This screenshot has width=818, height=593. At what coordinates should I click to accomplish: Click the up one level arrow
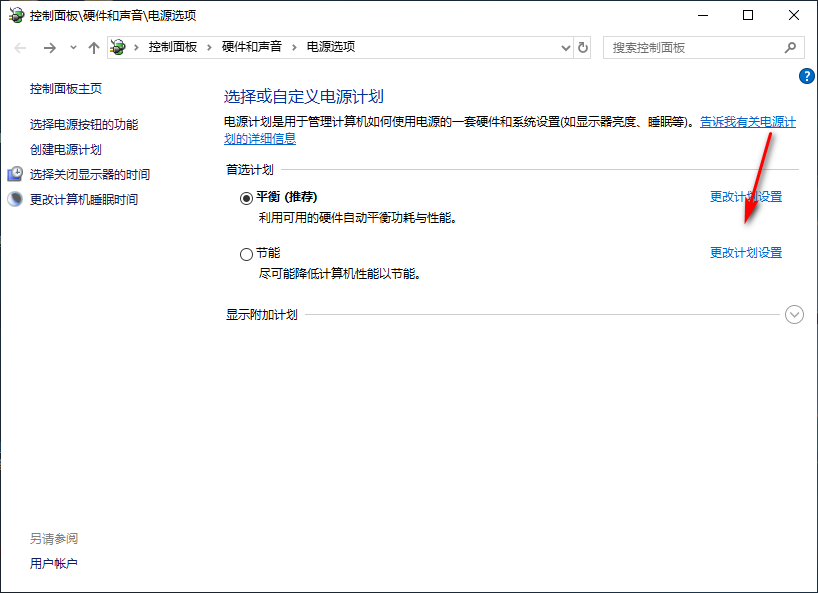94,47
